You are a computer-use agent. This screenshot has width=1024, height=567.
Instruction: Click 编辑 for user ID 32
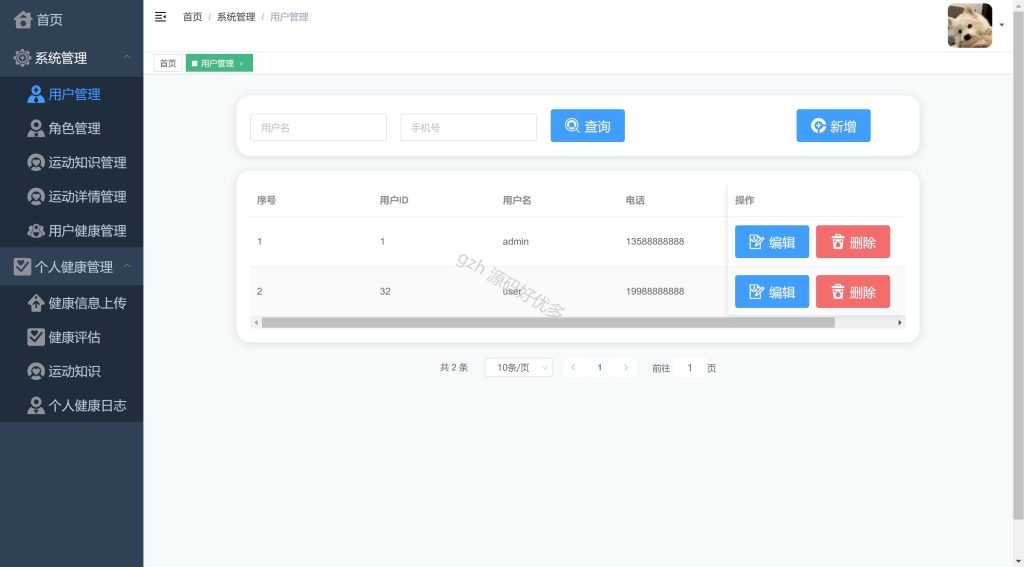click(x=772, y=291)
